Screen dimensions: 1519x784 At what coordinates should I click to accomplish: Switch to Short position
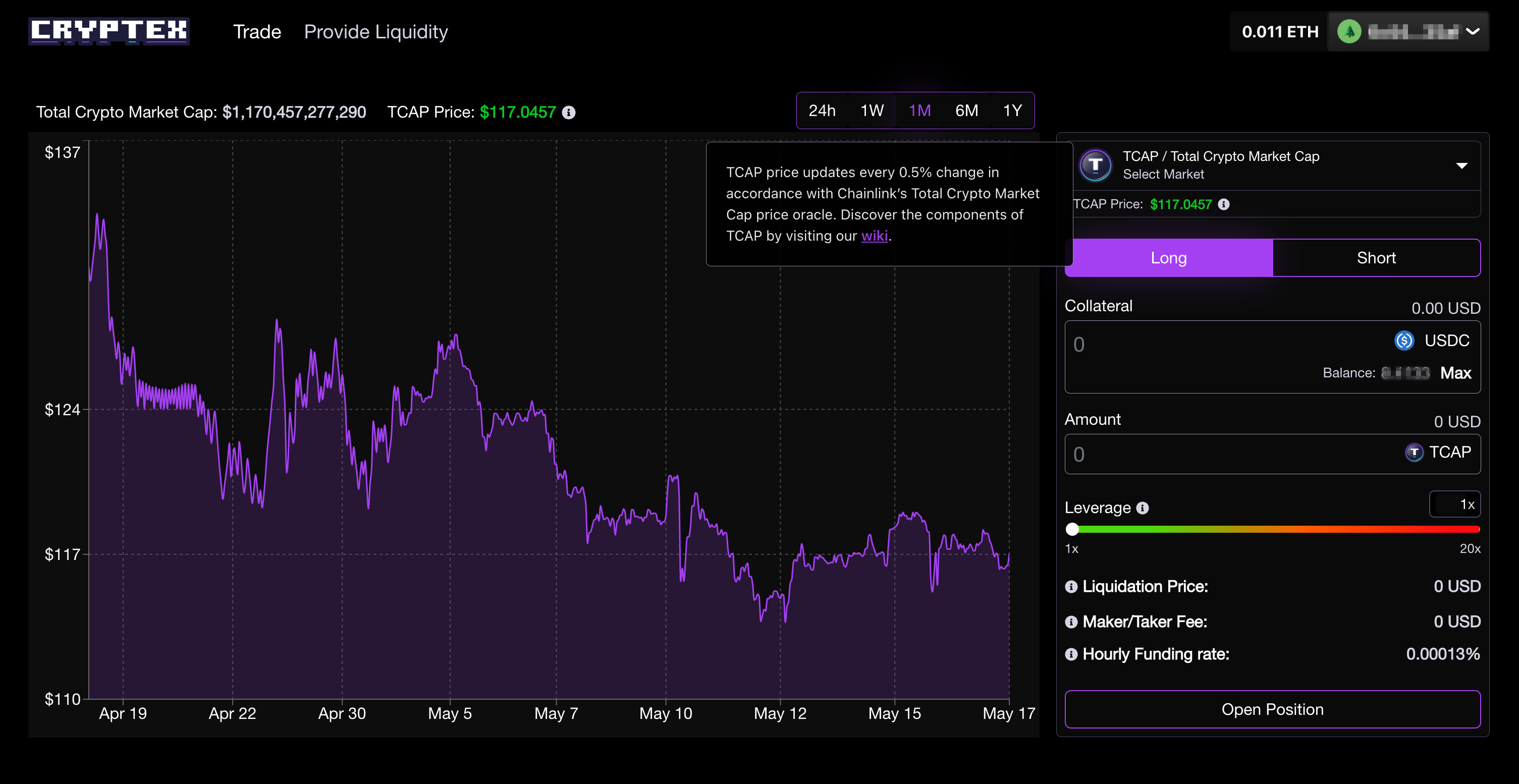coord(1376,258)
